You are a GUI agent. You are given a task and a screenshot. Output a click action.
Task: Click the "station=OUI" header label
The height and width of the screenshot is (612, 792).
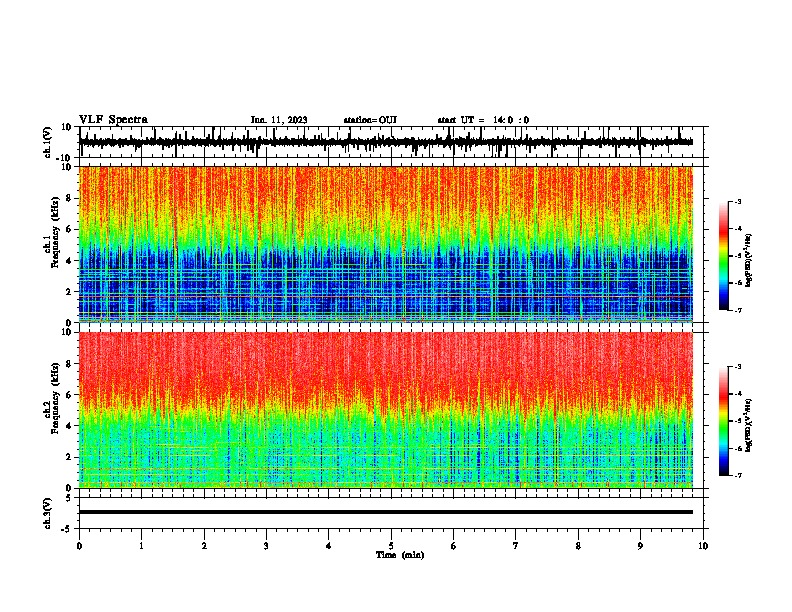[x=370, y=120]
